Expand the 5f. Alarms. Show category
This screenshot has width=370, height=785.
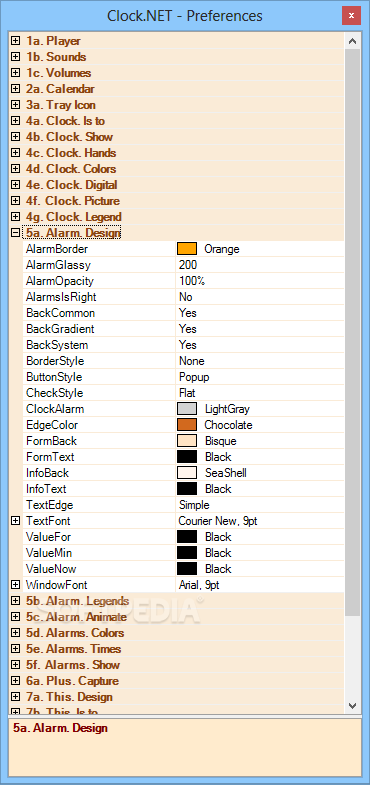[16, 665]
